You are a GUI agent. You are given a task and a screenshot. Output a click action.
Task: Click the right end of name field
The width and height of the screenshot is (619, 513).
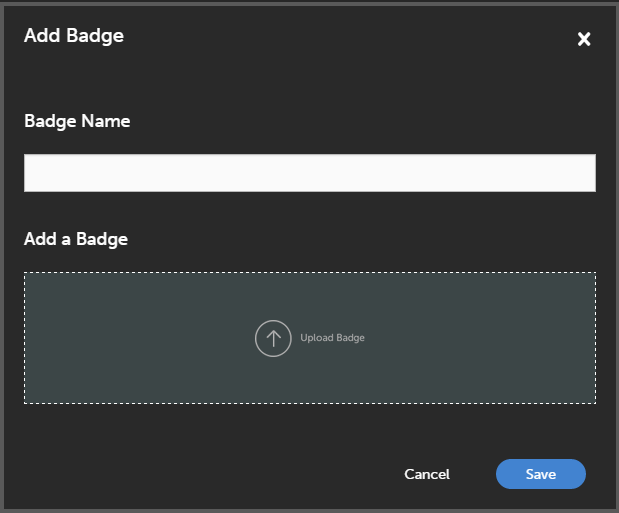tap(570, 173)
